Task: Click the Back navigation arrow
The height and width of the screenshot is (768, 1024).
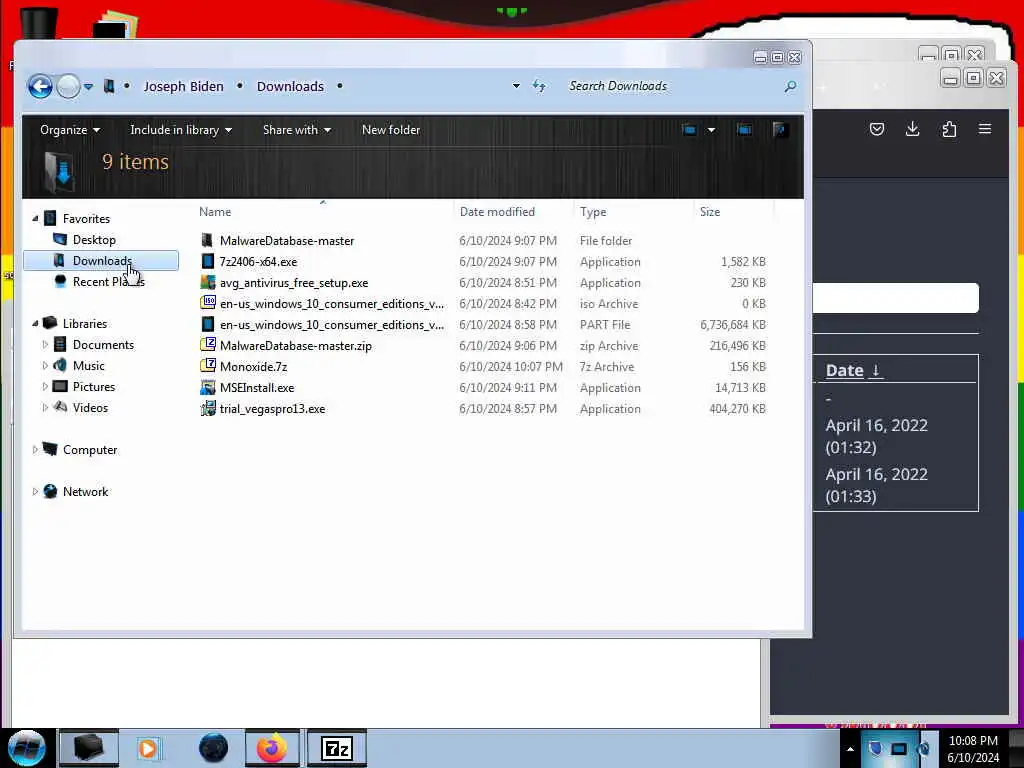Action: pyautogui.click(x=40, y=86)
